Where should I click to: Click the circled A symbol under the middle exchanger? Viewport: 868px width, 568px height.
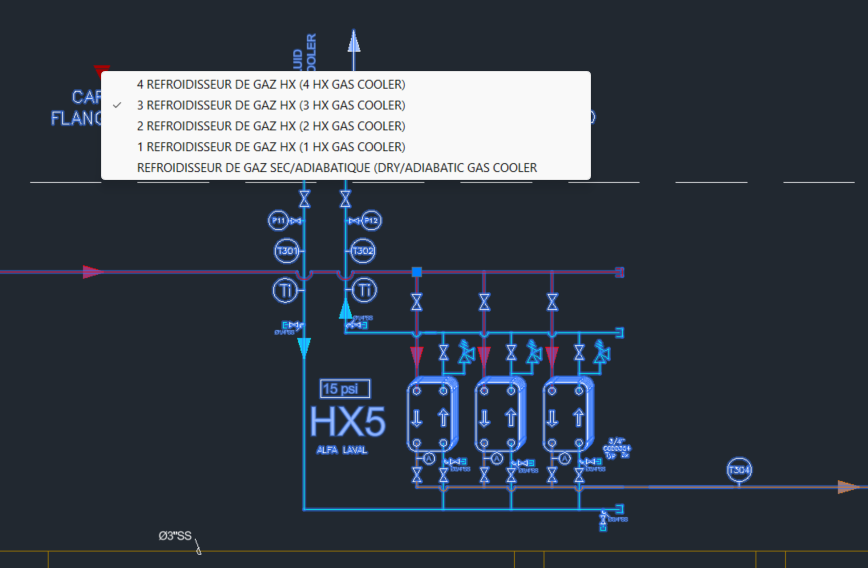497,458
